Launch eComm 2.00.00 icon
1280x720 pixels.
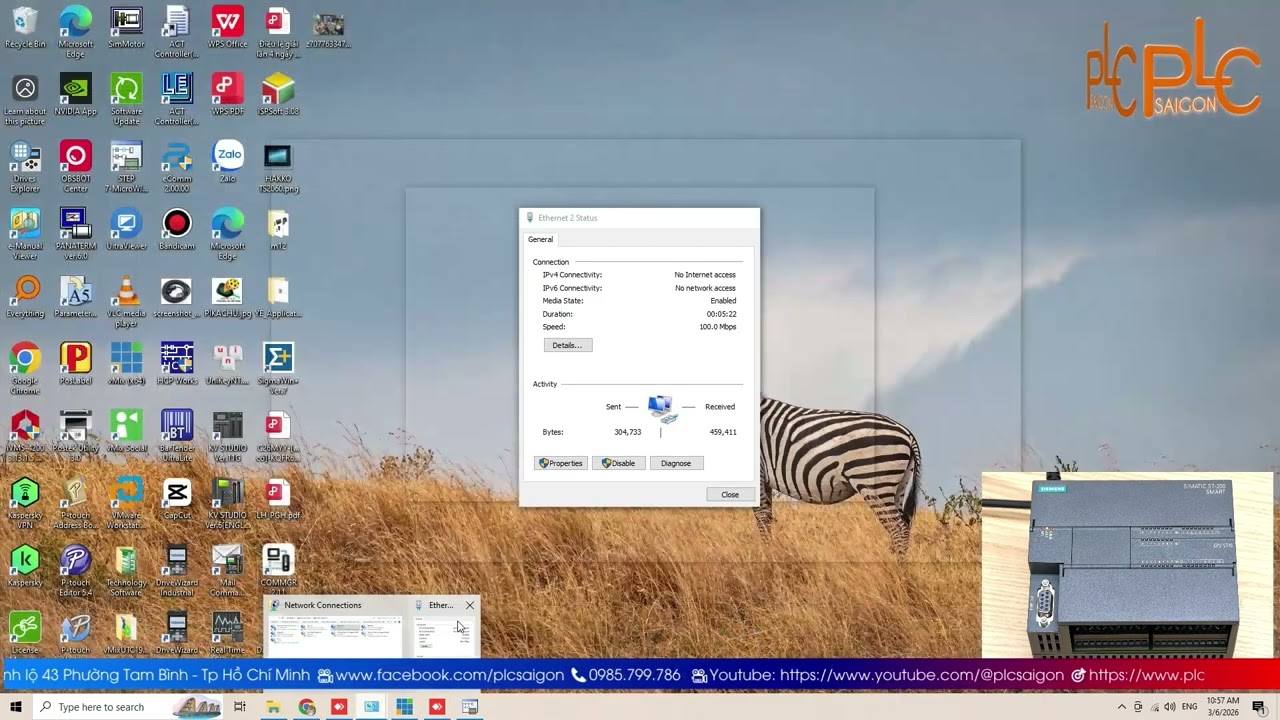[176, 167]
